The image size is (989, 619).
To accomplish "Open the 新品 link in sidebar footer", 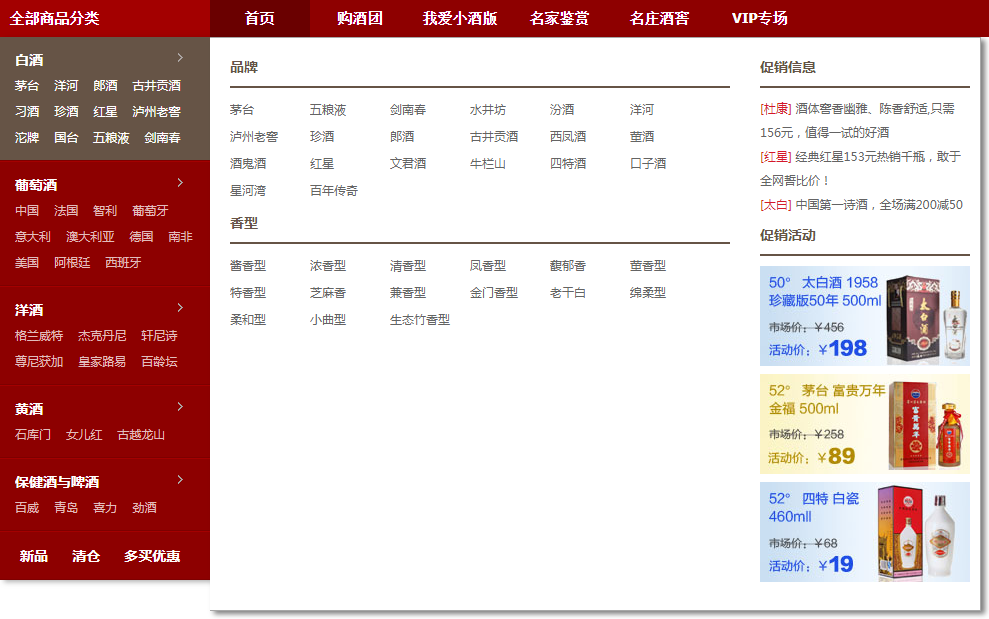I will tap(33, 556).
